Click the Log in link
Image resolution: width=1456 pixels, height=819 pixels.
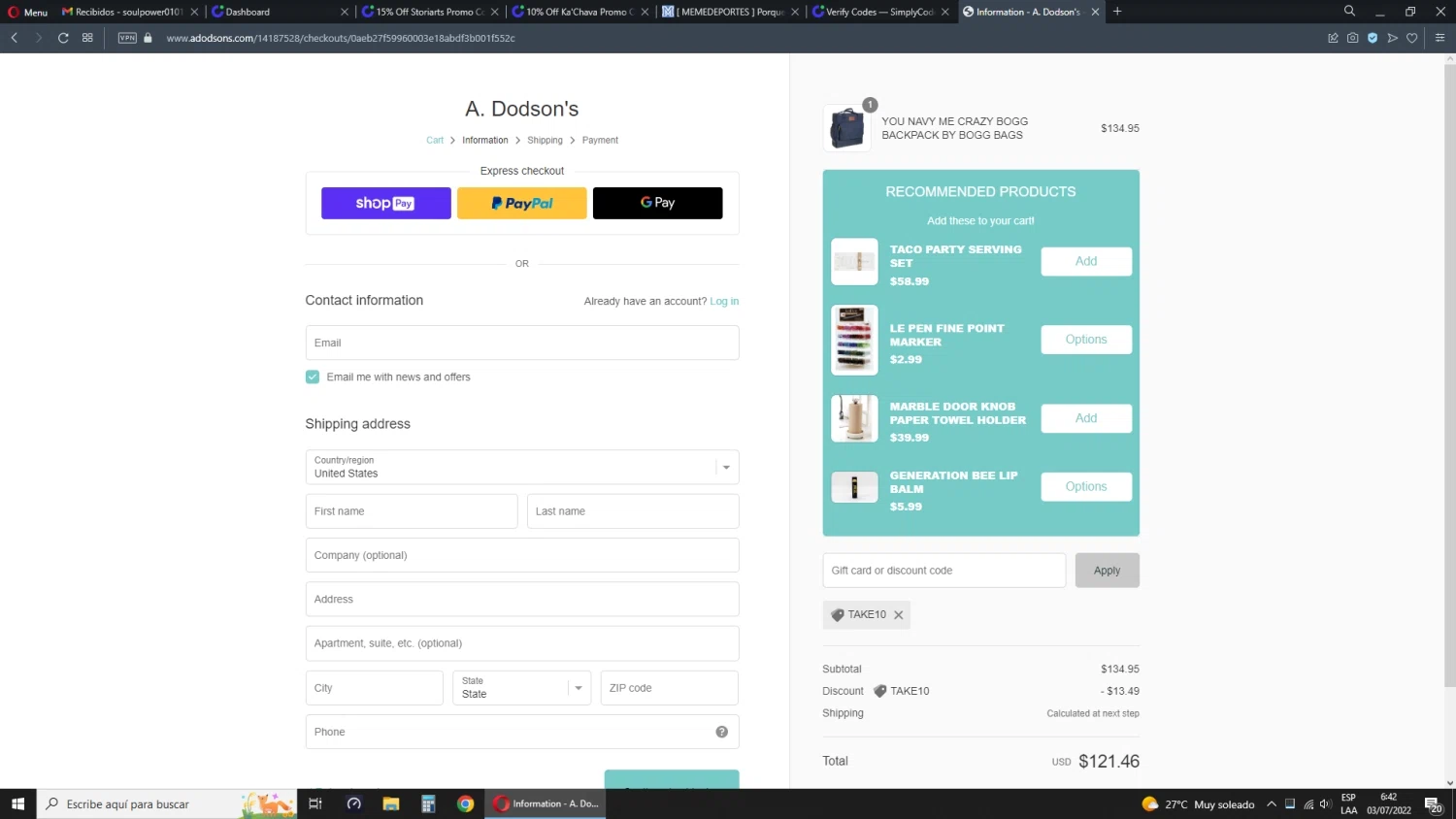[x=724, y=302]
